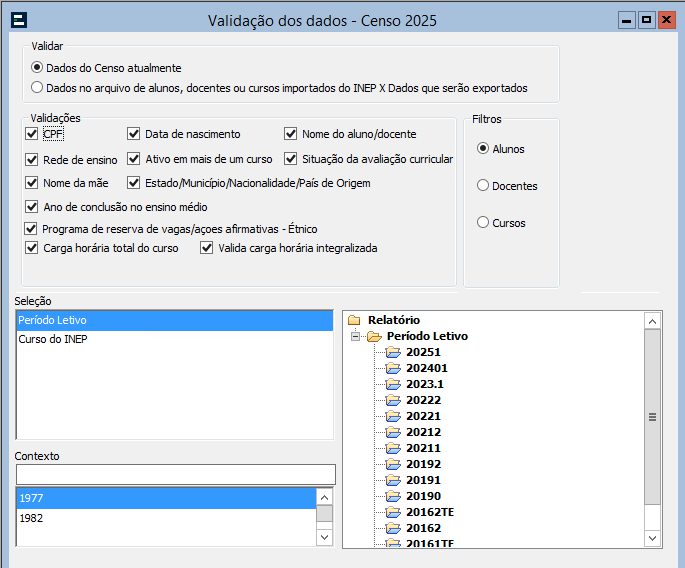Screen dimensions: 685x568
Task: Select 'Período Letivo' label in report tree
Action: pos(427,336)
